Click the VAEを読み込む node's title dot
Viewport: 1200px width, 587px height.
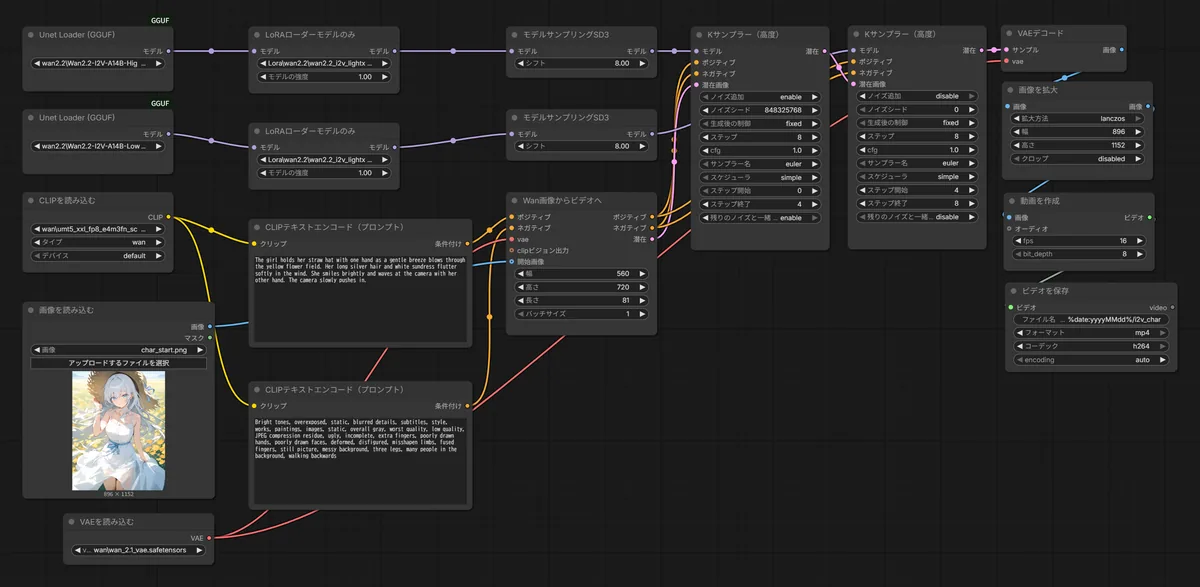tap(72, 522)
